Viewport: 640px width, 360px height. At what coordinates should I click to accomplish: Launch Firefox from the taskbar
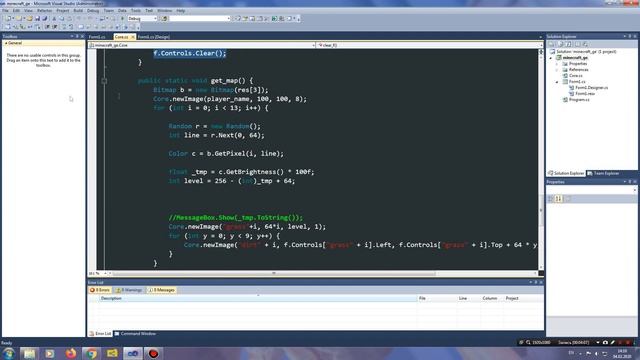[71, 353]
